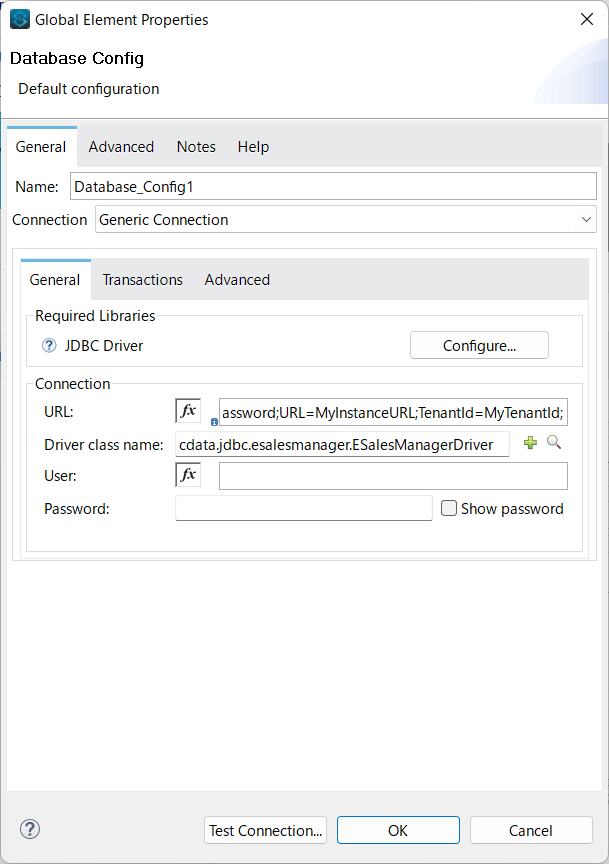Select the inner Transactions tab
Image resolution: width=609 pixels, height=864 pixels.
(143, 280)
